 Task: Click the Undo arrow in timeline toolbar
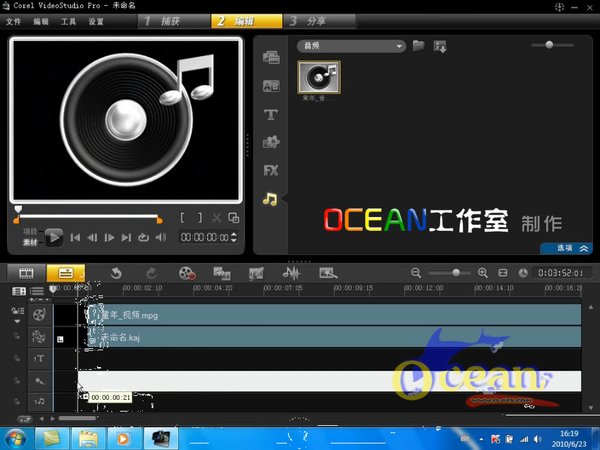116,272
